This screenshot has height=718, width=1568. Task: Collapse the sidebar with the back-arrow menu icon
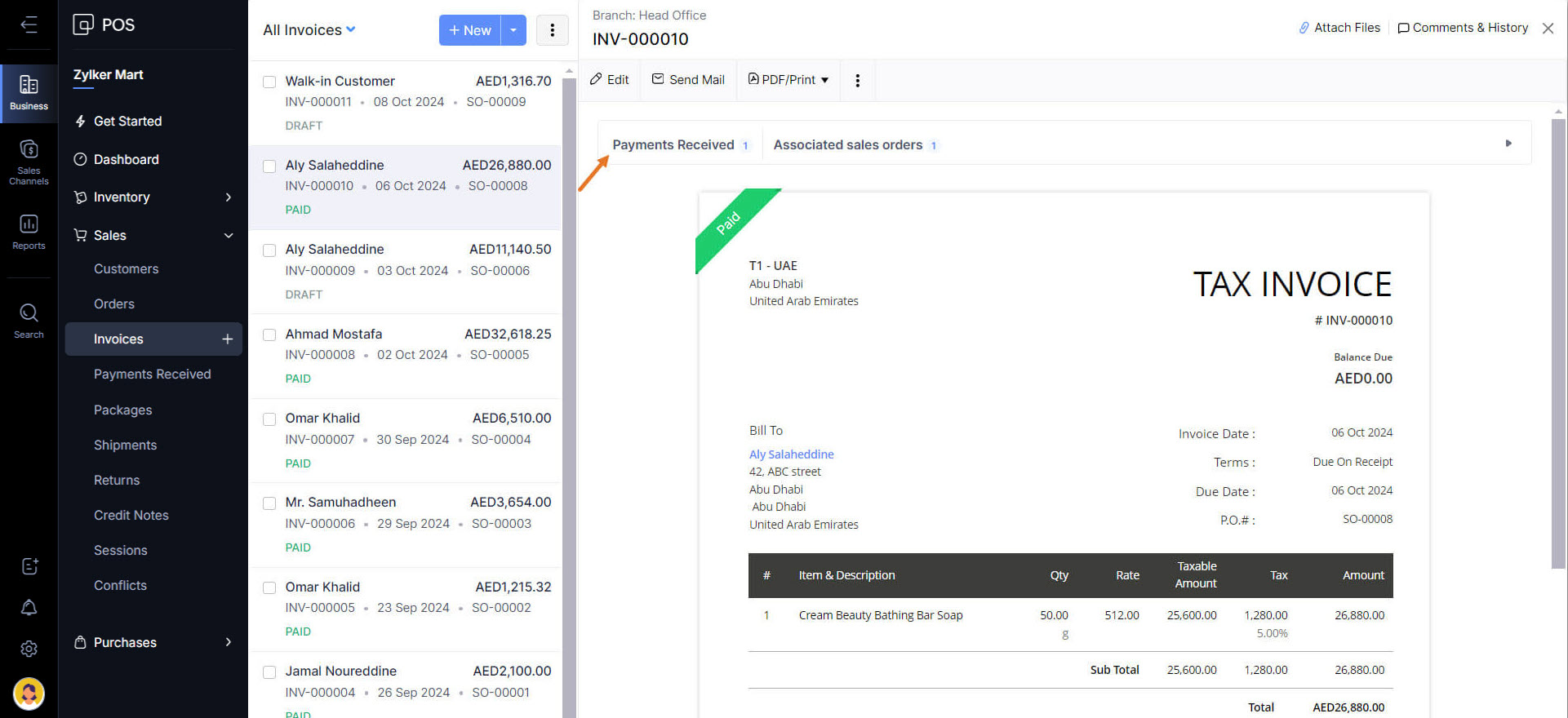pos(29,24)
